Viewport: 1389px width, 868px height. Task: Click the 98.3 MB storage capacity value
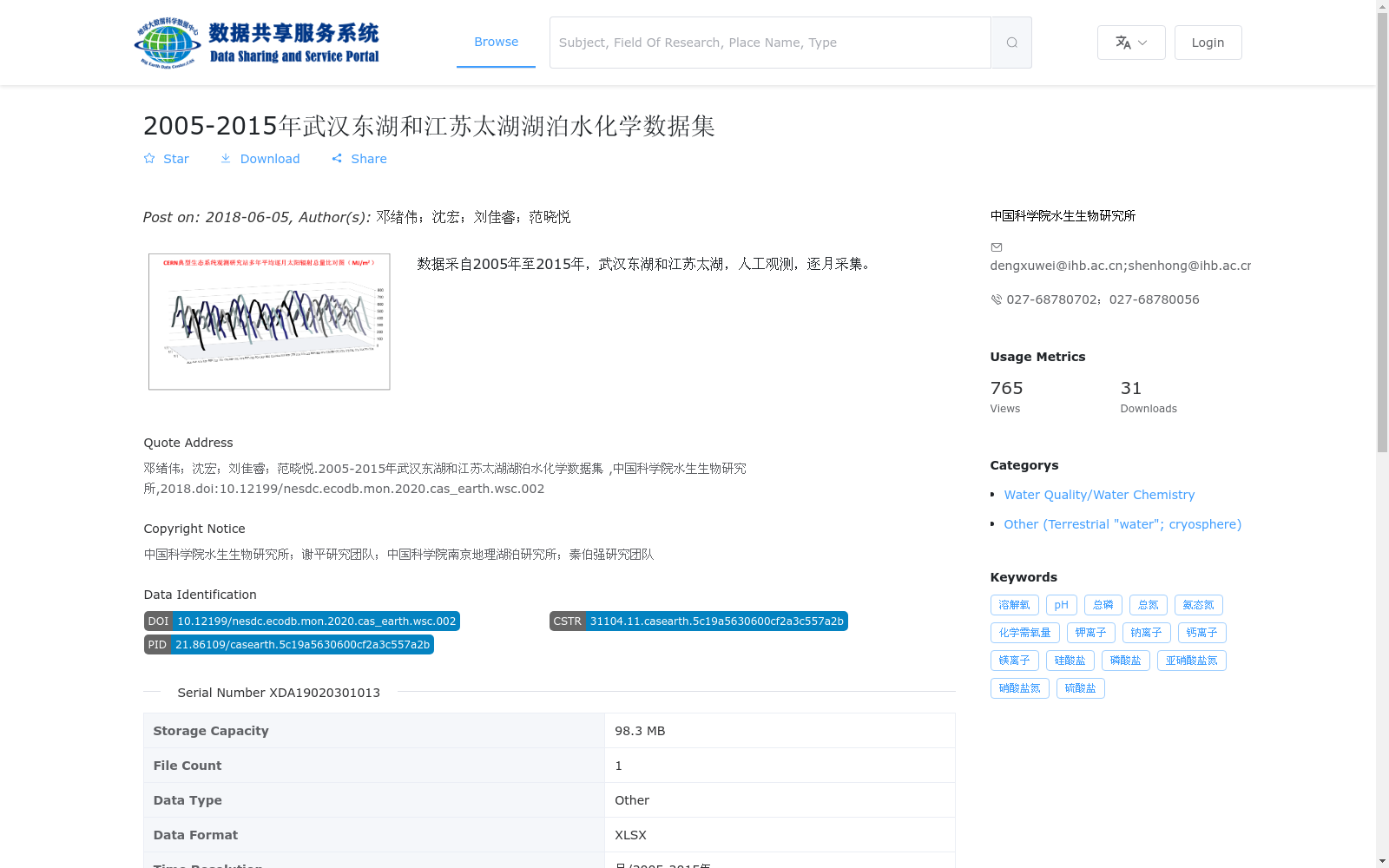640,731
